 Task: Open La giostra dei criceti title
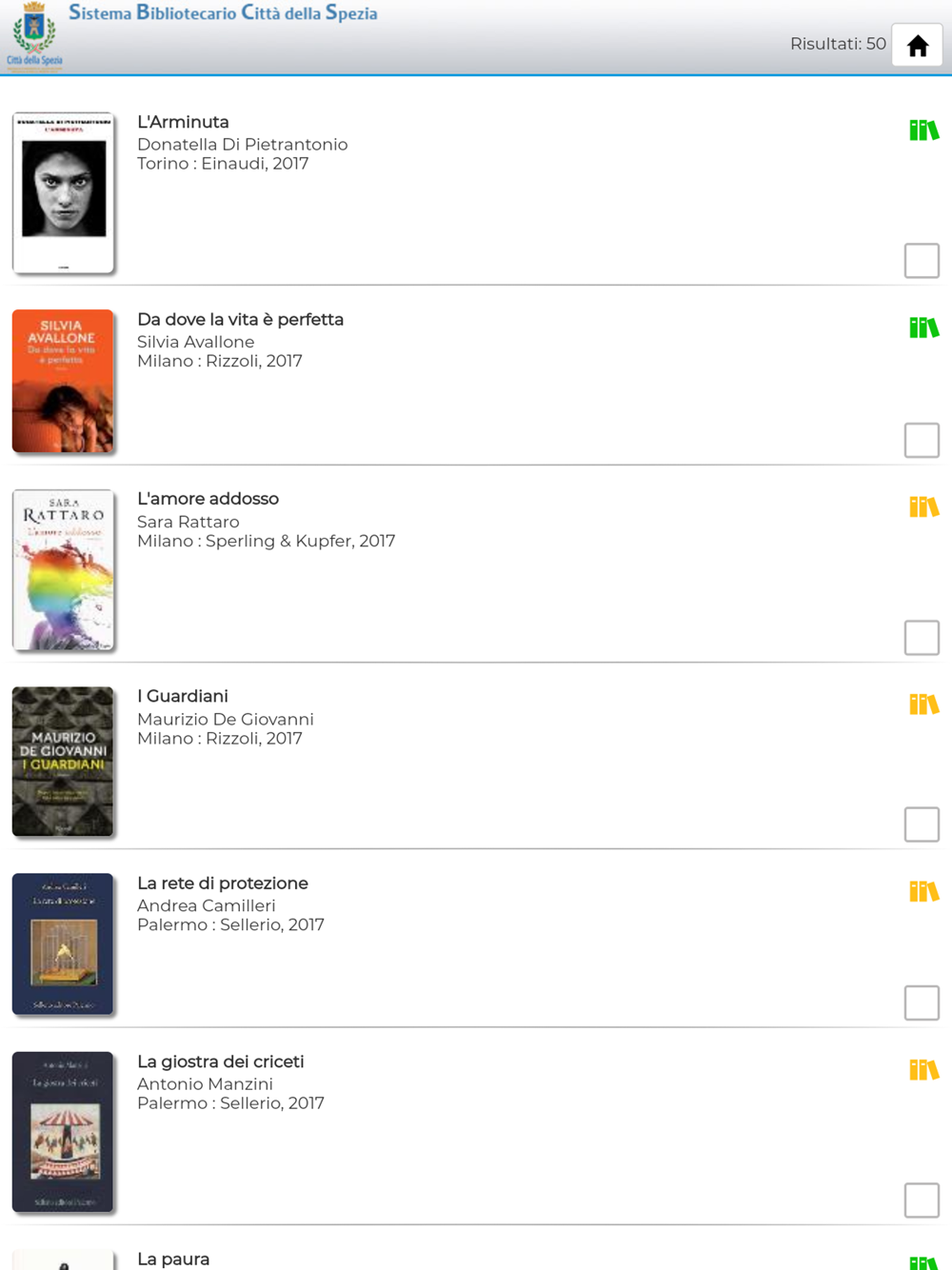[x=221, y=1062]
